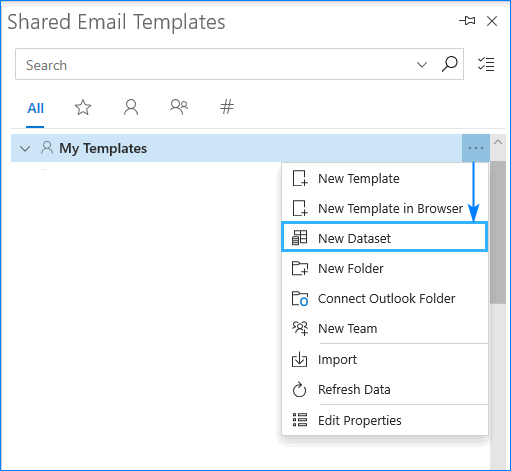Click the three-dots menu on My Templates
Screen dimensions: 511x471
(476, 148)
